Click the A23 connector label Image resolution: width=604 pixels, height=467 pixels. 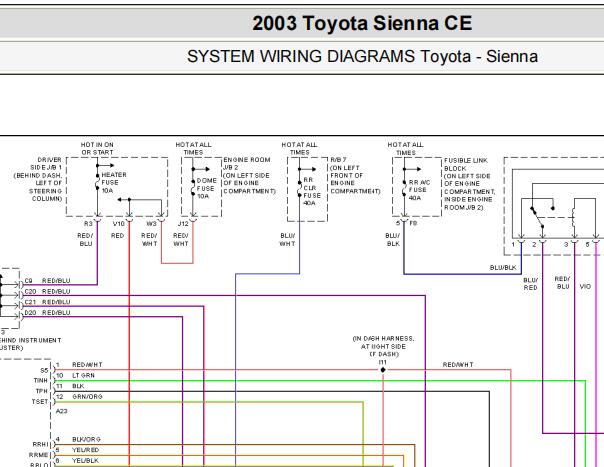[x=62, y=411]
